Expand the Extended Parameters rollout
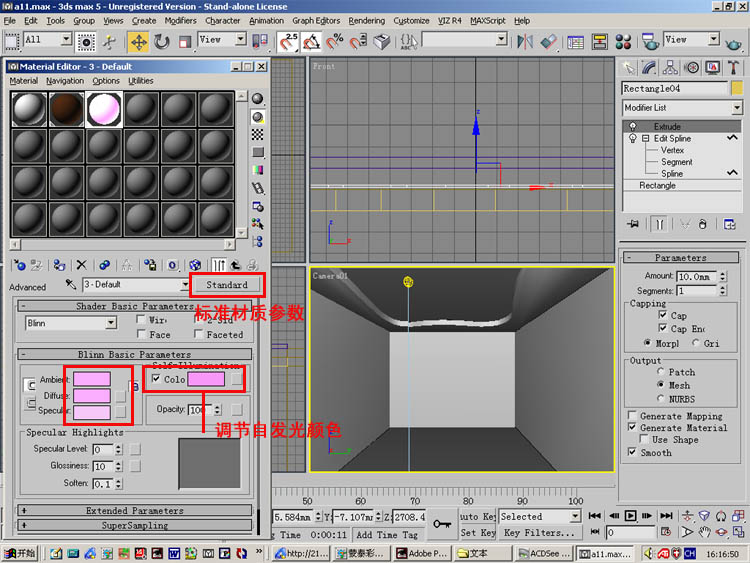Viewport: 750px width, 563px height. (x=134, y=511)
